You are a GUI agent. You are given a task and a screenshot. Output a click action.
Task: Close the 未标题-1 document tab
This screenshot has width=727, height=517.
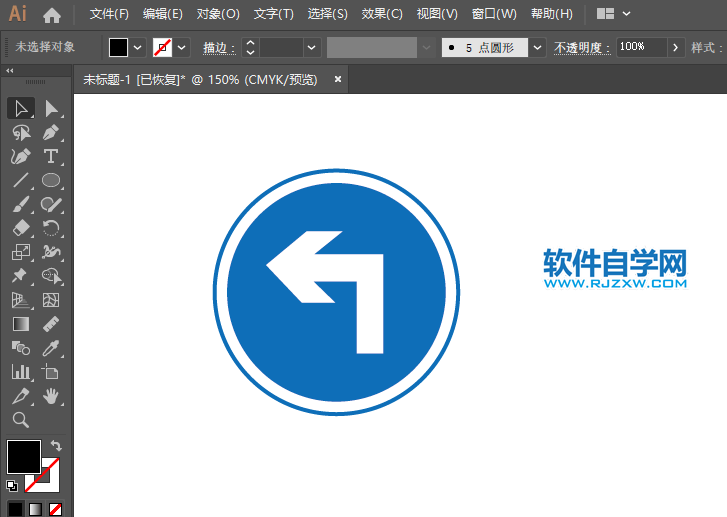(x=338, y=79)
